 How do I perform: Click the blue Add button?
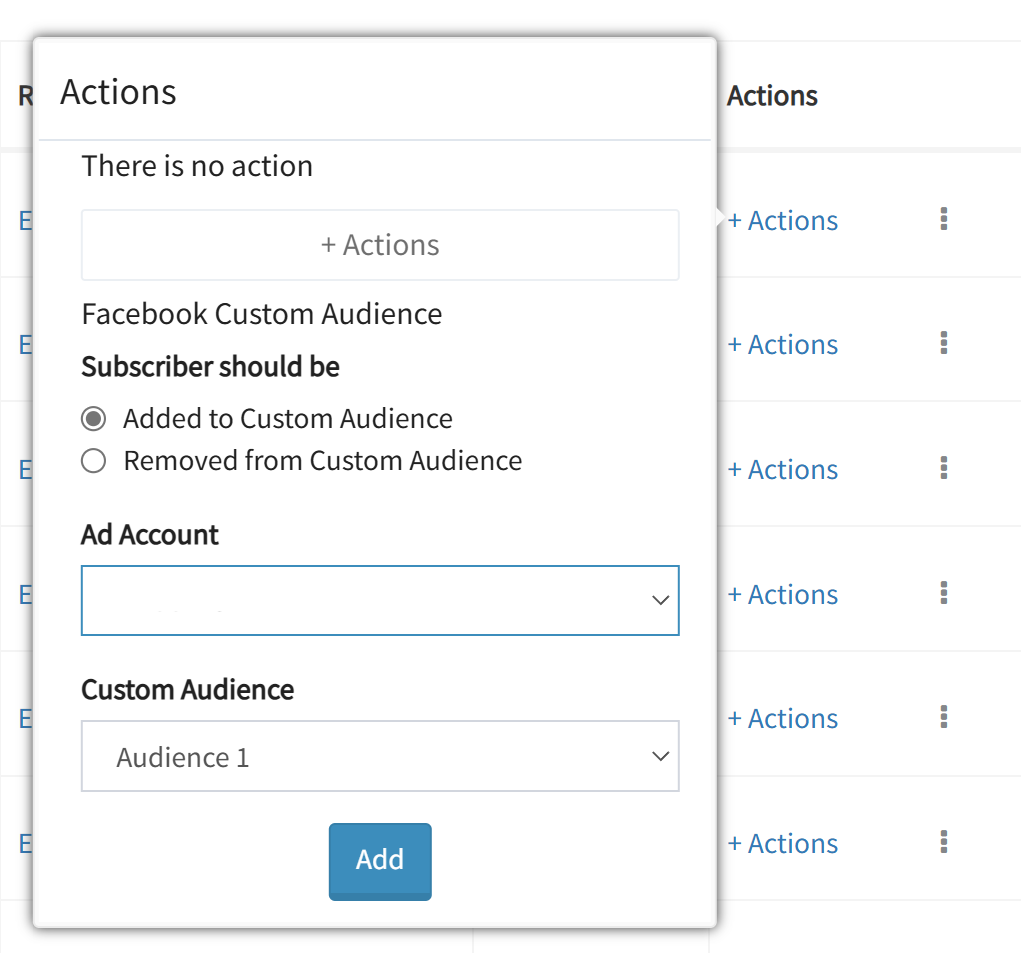click(x=380, y=861)
